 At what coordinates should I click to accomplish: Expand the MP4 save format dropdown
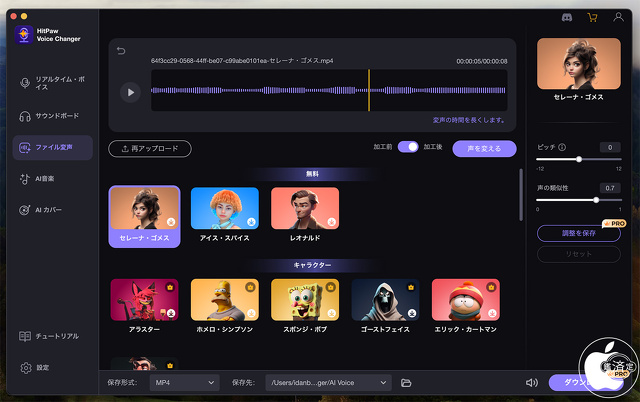point(185,383)
